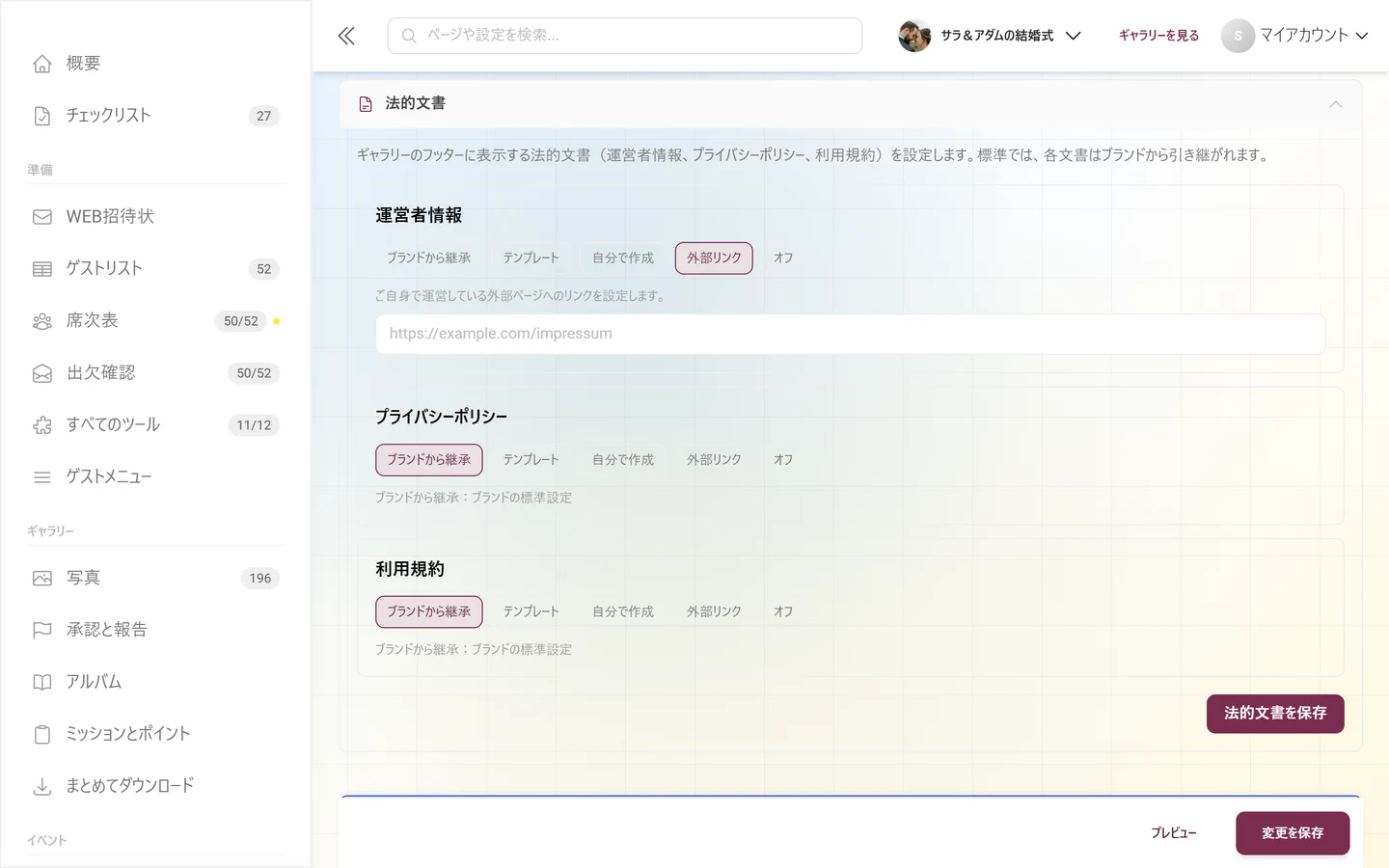Select 外部リンク under 利用規約
Screen dimensions: 1389x868
(x=714, y=611)
